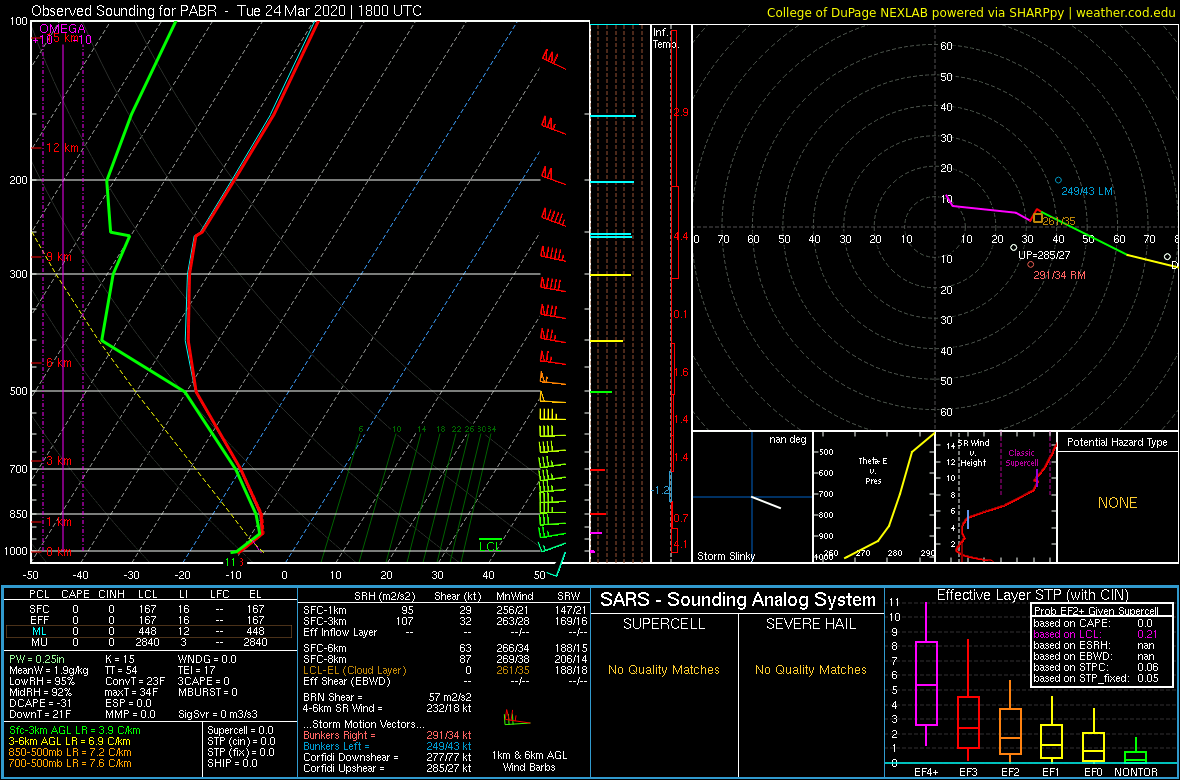Click the orange cloud-layer mean wind square marker
Viewport: 1180px width, 780px height.
click(1038, 218)
